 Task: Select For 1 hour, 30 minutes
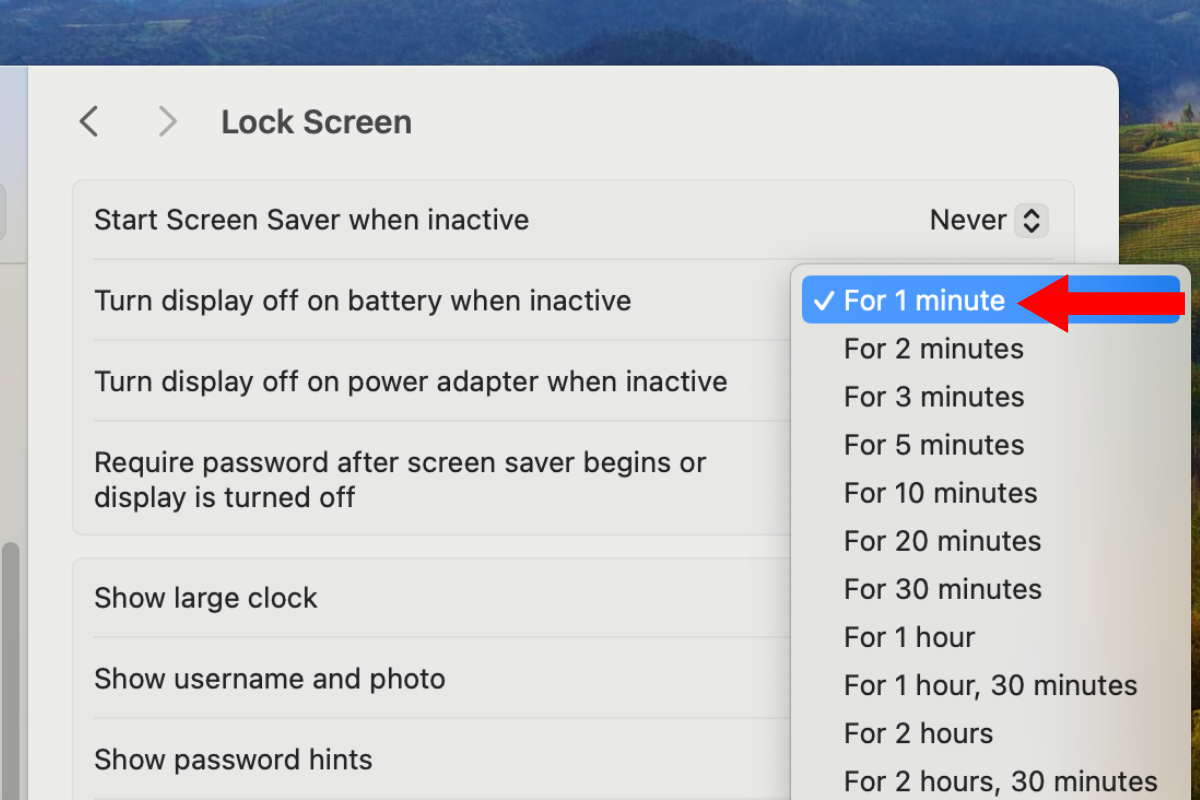[x=990, y=685]
